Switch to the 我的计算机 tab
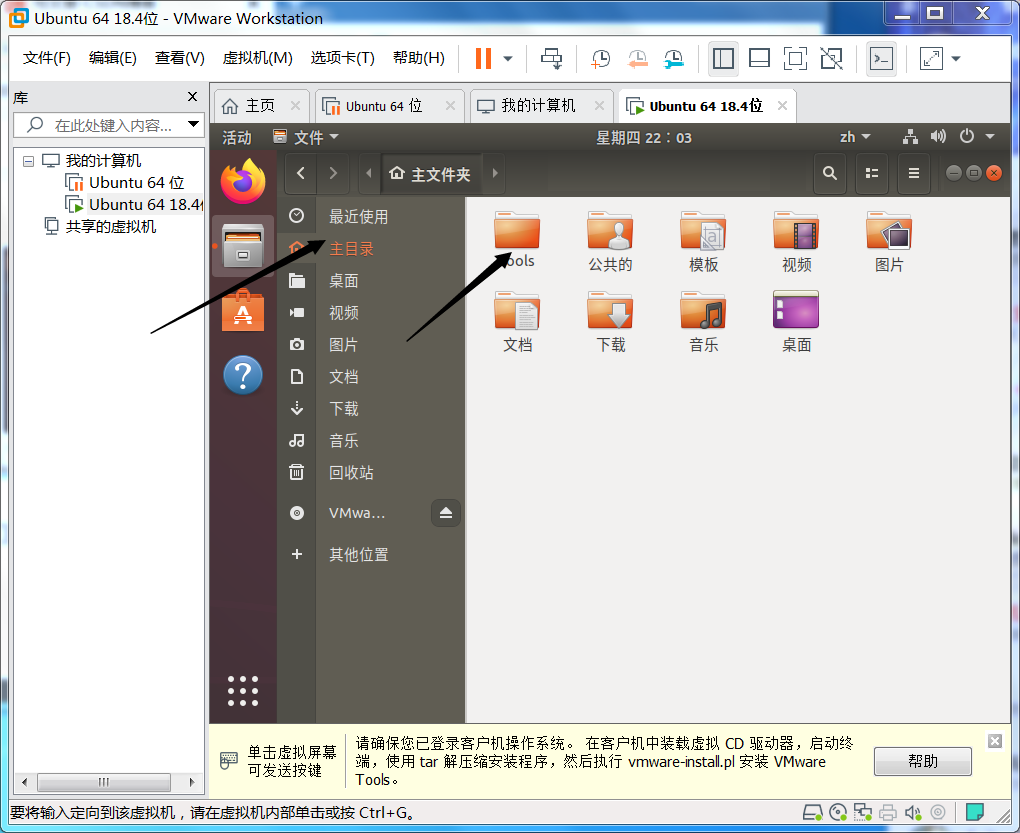This screenshot has height=833, width=1020. coord(540,105)
